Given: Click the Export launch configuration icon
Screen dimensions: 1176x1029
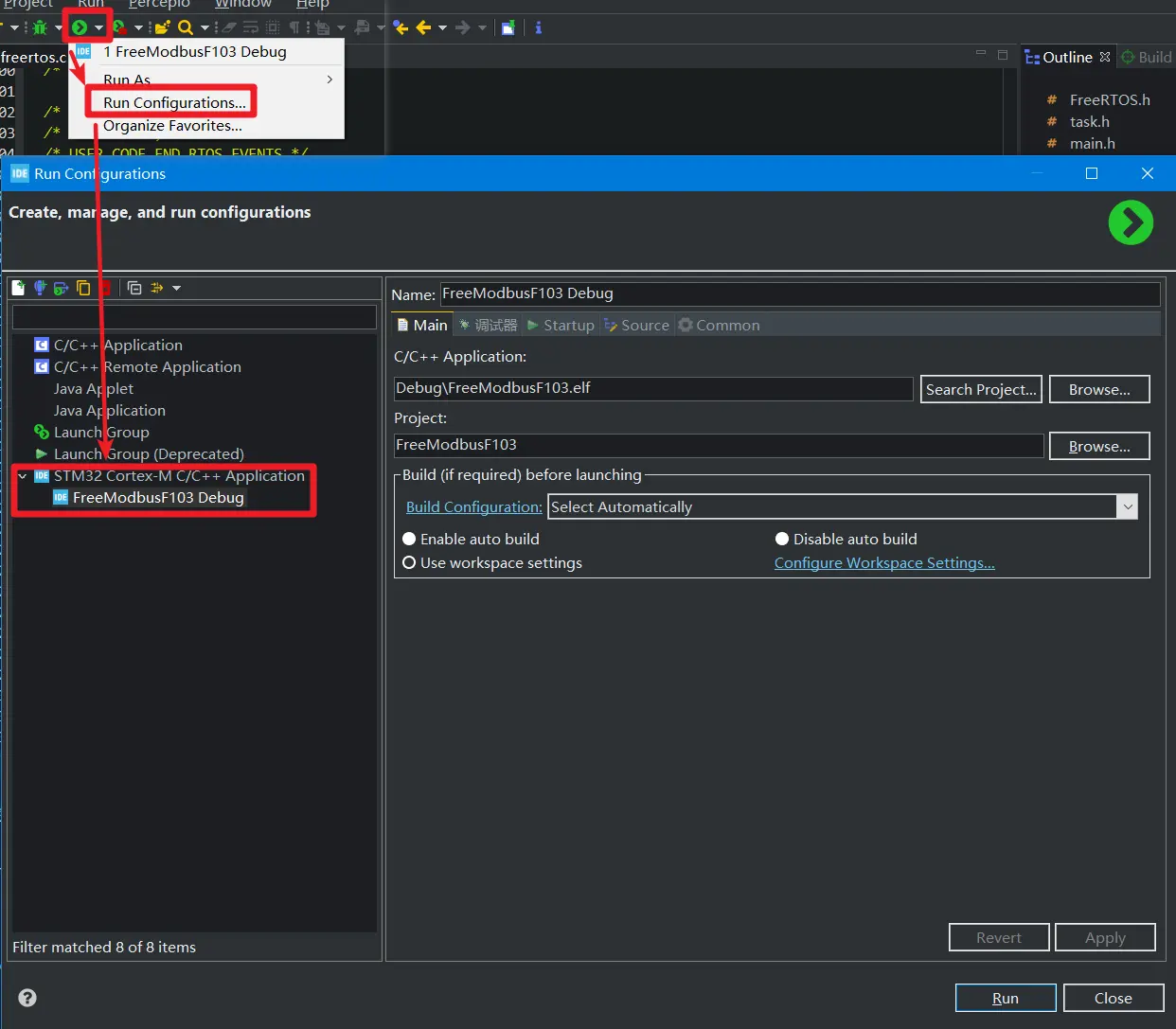Looking at the screenshot, I should click(62, 288).
